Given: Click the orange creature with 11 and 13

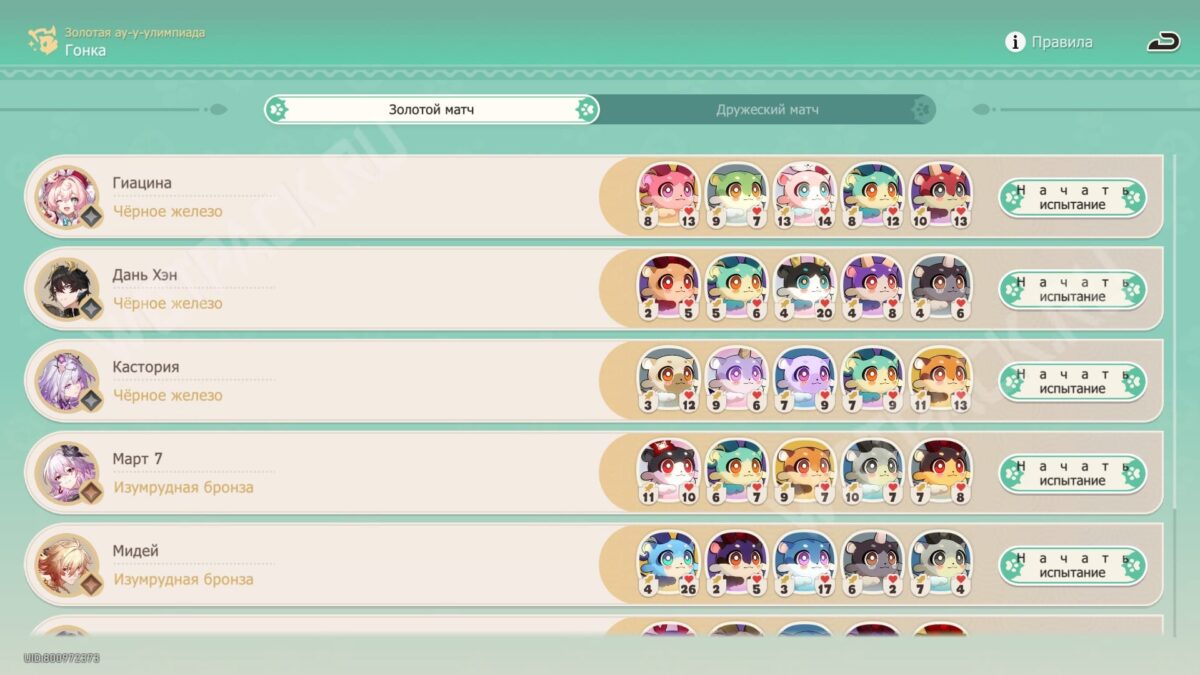Looking at the screenshot, I should pyautogui.click(x=940, y=380).
